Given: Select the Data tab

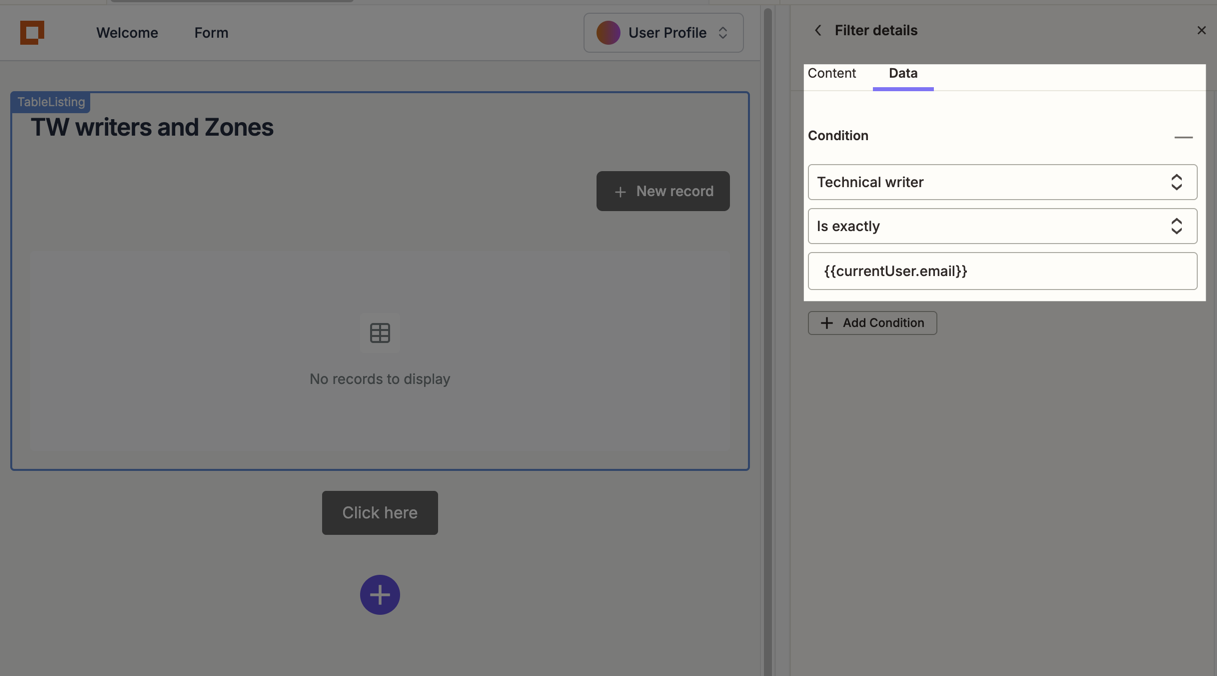Looking at the screenshot, I should [x=903, y=74].
